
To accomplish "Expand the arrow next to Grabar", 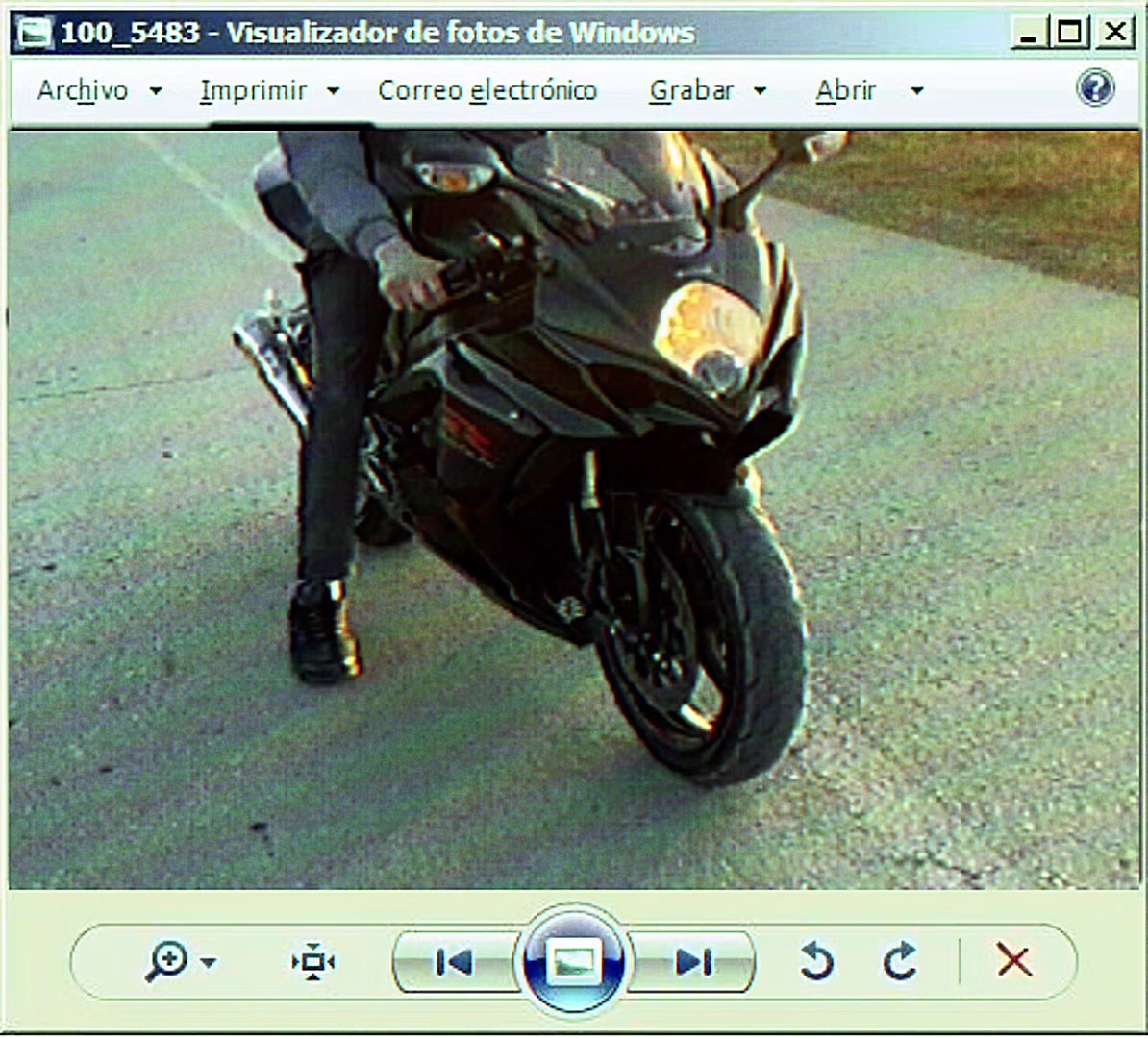I will [x=760, y=91].
